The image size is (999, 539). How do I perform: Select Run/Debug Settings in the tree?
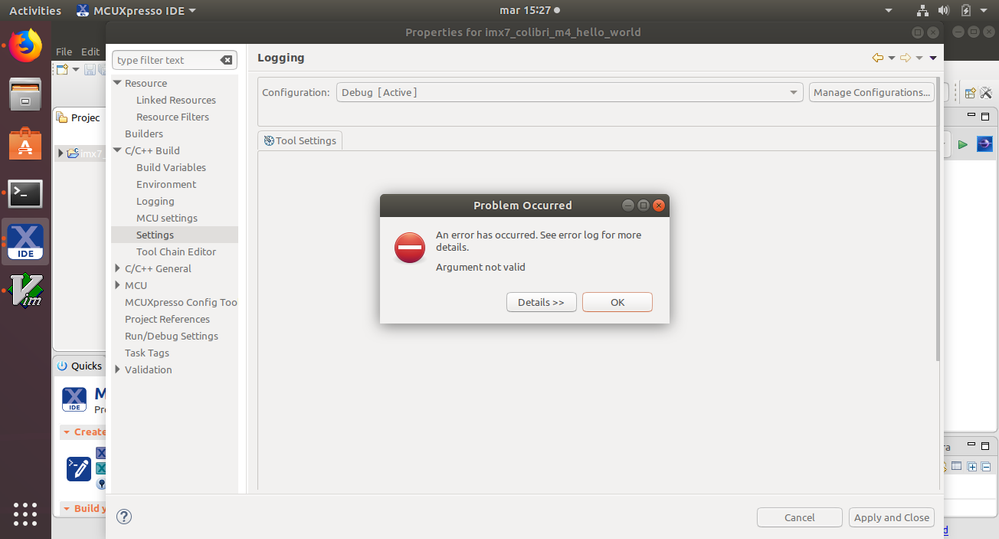click(171, 336)
